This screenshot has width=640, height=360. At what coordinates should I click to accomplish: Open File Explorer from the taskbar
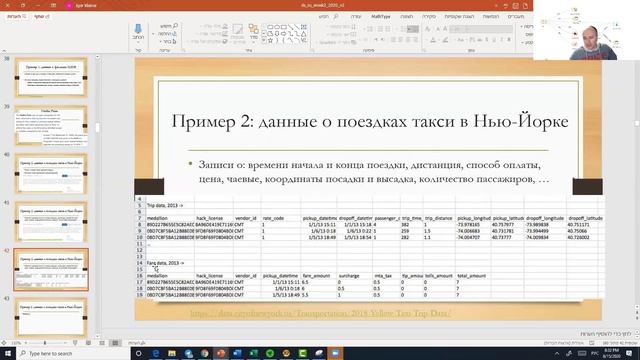[x=172, y=353]
